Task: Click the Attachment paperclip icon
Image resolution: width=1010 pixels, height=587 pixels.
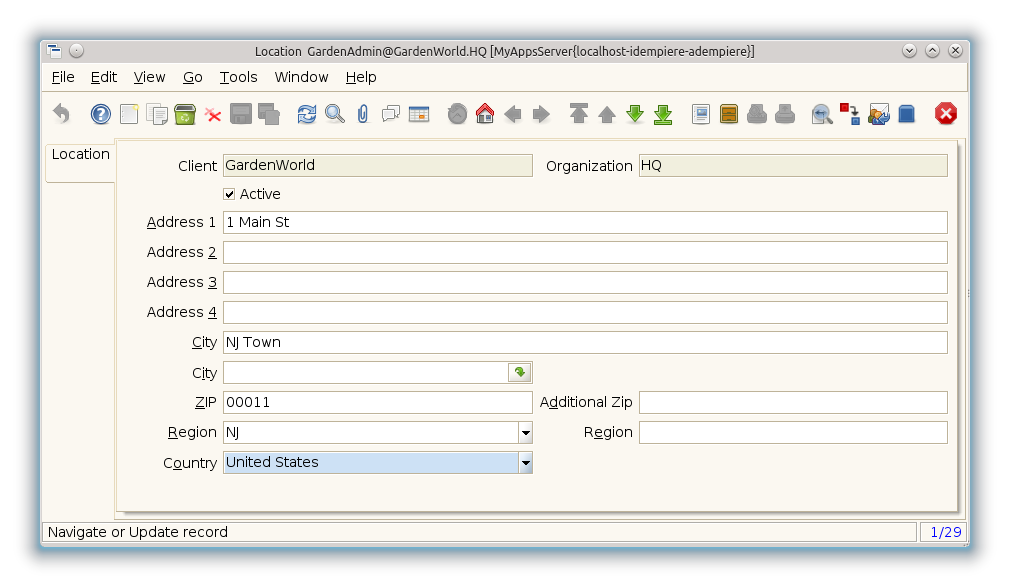Action: [363, 114]
